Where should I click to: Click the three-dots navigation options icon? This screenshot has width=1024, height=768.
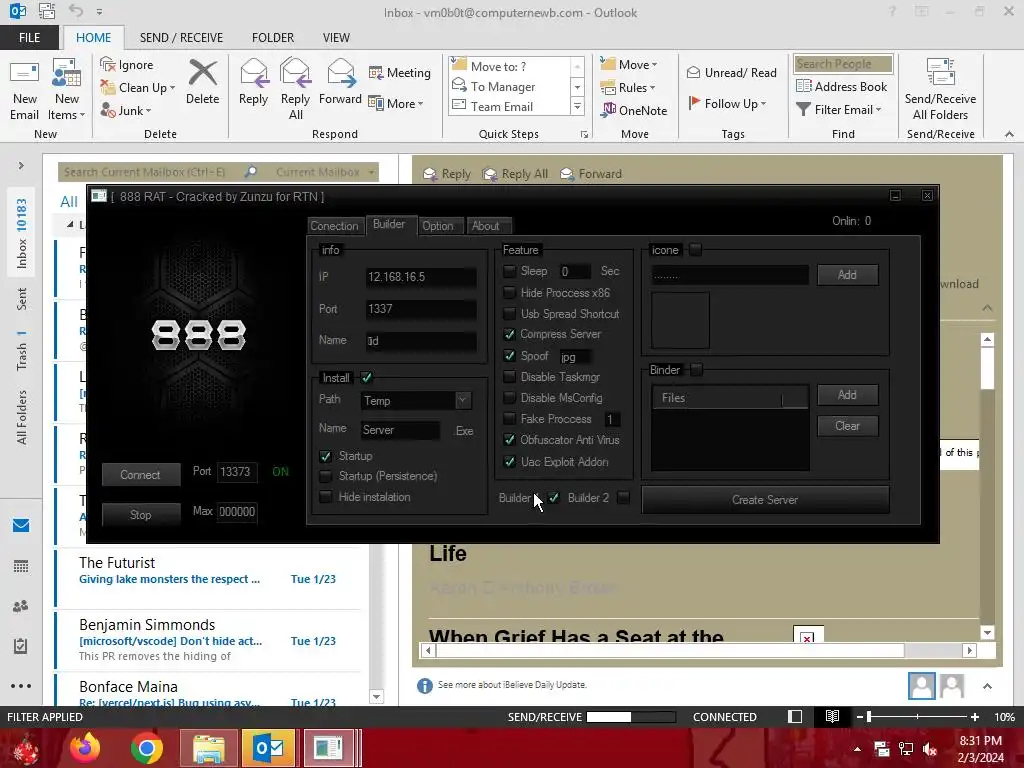click(x=21, y=686)
